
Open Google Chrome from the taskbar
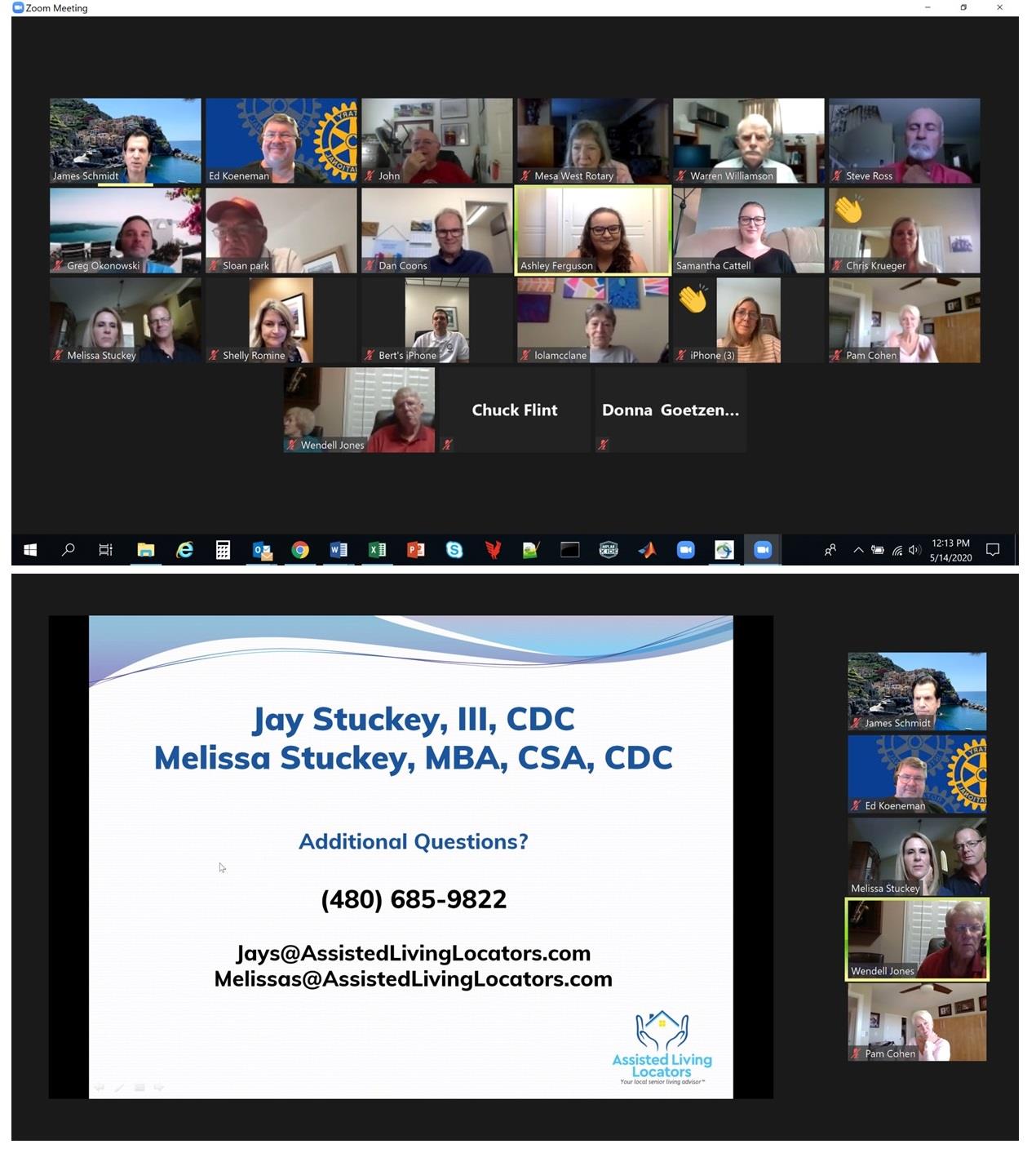point(300,550)
